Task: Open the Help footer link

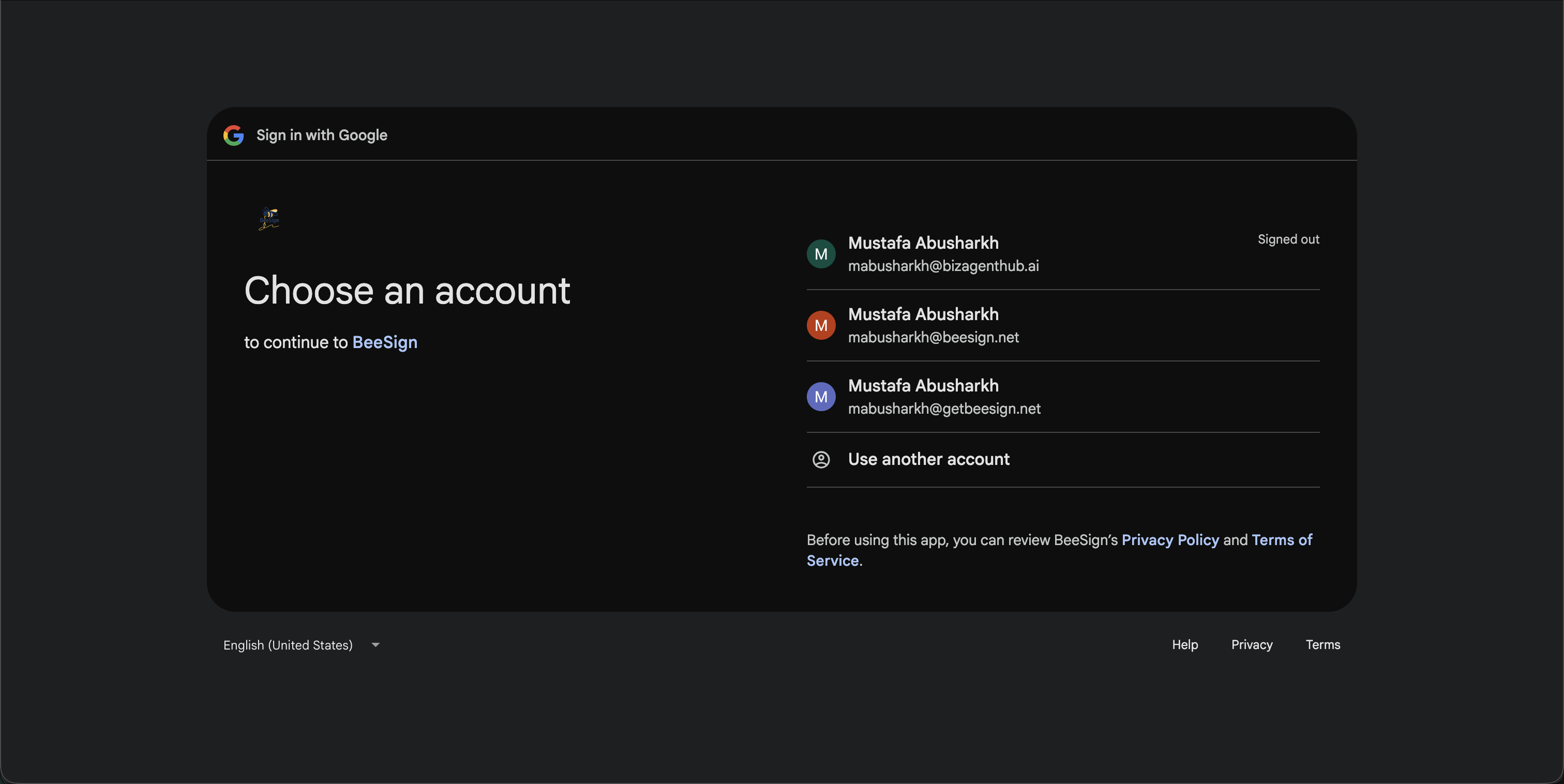Action: [x=1184, y=644]
